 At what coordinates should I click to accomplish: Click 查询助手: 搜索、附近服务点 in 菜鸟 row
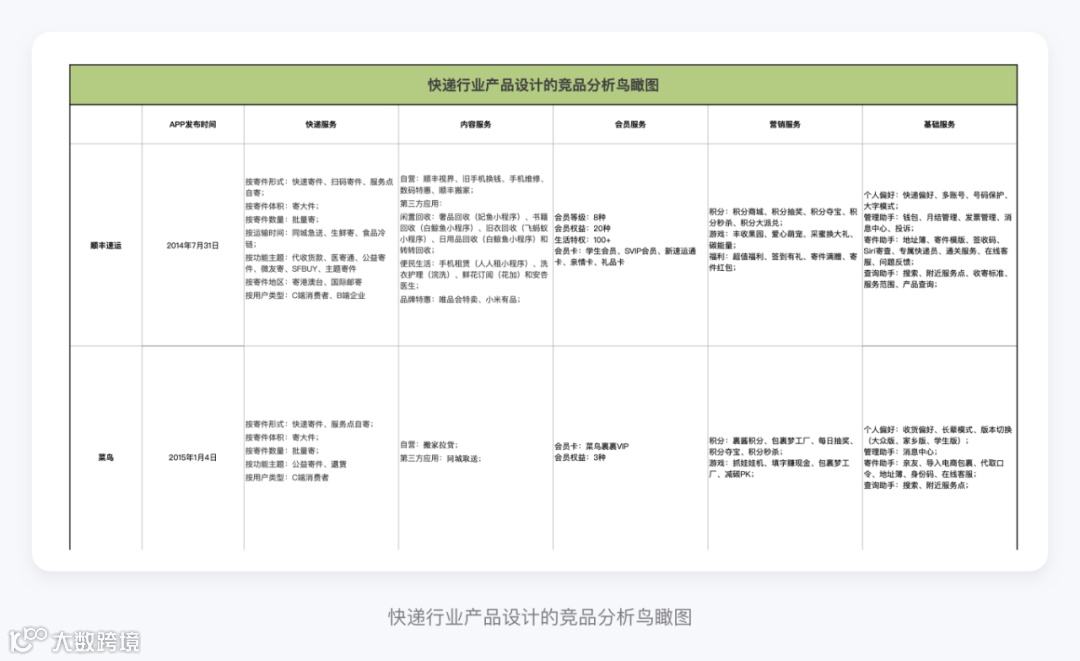tap(917, 485)
